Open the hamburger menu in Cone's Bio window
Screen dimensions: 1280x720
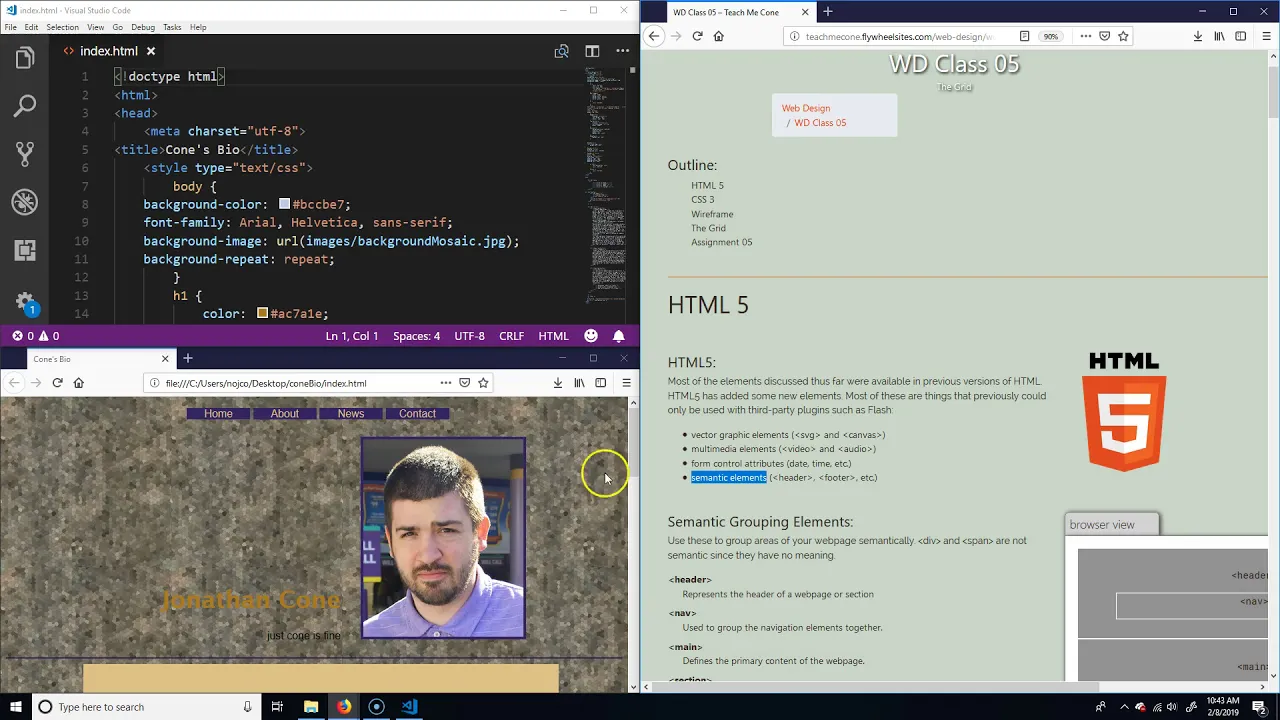(626, 383)
